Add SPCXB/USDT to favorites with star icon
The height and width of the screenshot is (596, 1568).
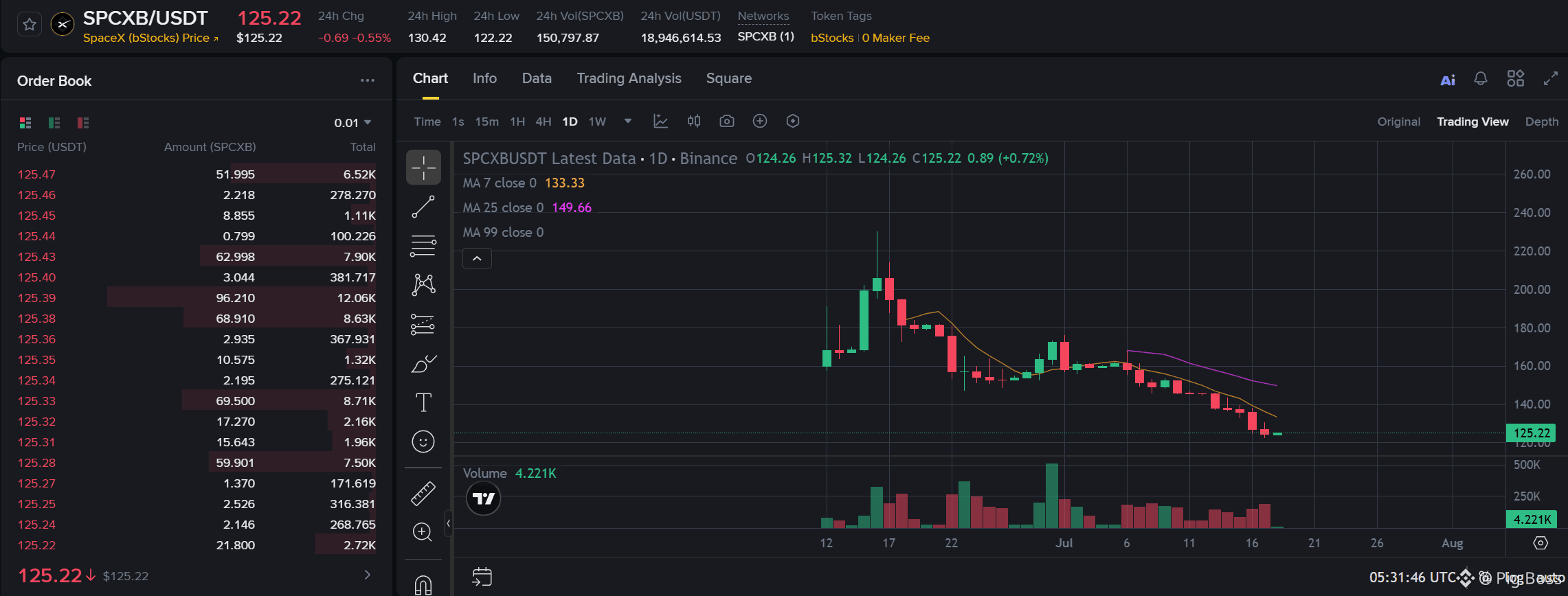(x=30, y=25)
